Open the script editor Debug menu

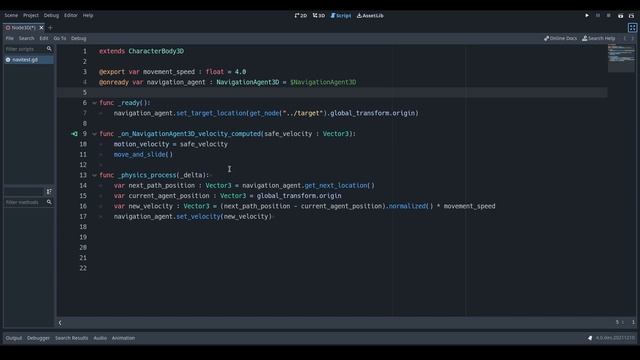(78, 38)
